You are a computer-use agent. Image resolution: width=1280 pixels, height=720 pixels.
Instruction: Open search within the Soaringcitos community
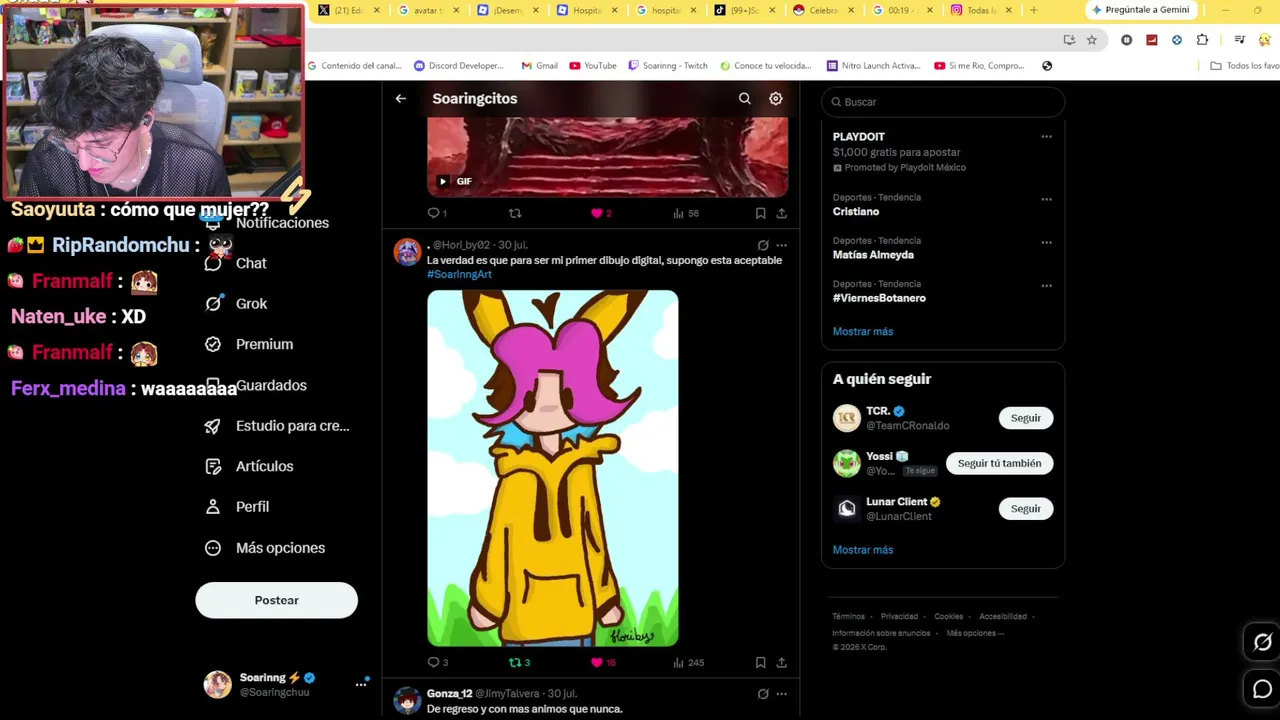744,98
